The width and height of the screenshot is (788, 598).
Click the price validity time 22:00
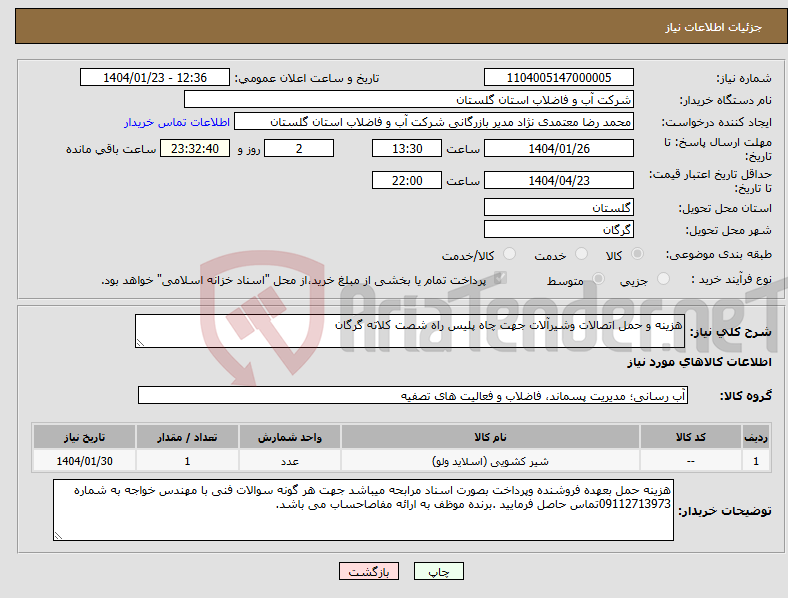(407, 180)
